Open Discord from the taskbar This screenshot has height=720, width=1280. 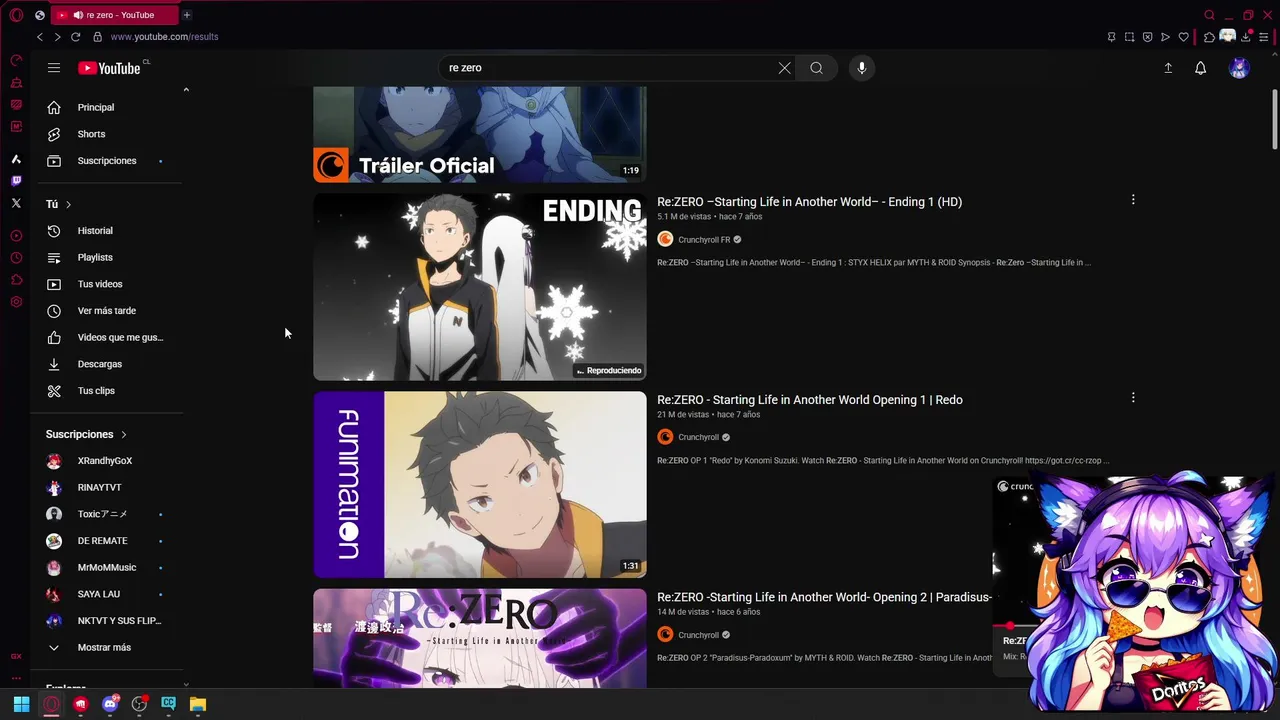coord(110,704)
